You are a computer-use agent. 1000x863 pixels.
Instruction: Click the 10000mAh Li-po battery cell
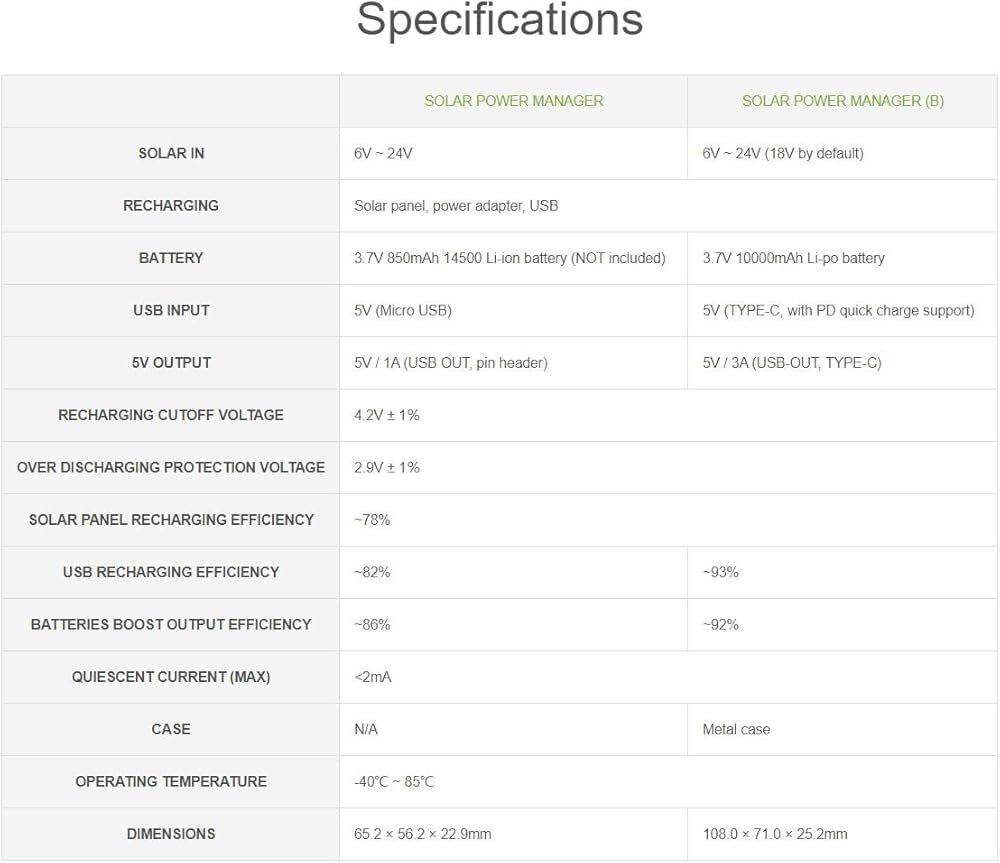(x=793, y=258)
